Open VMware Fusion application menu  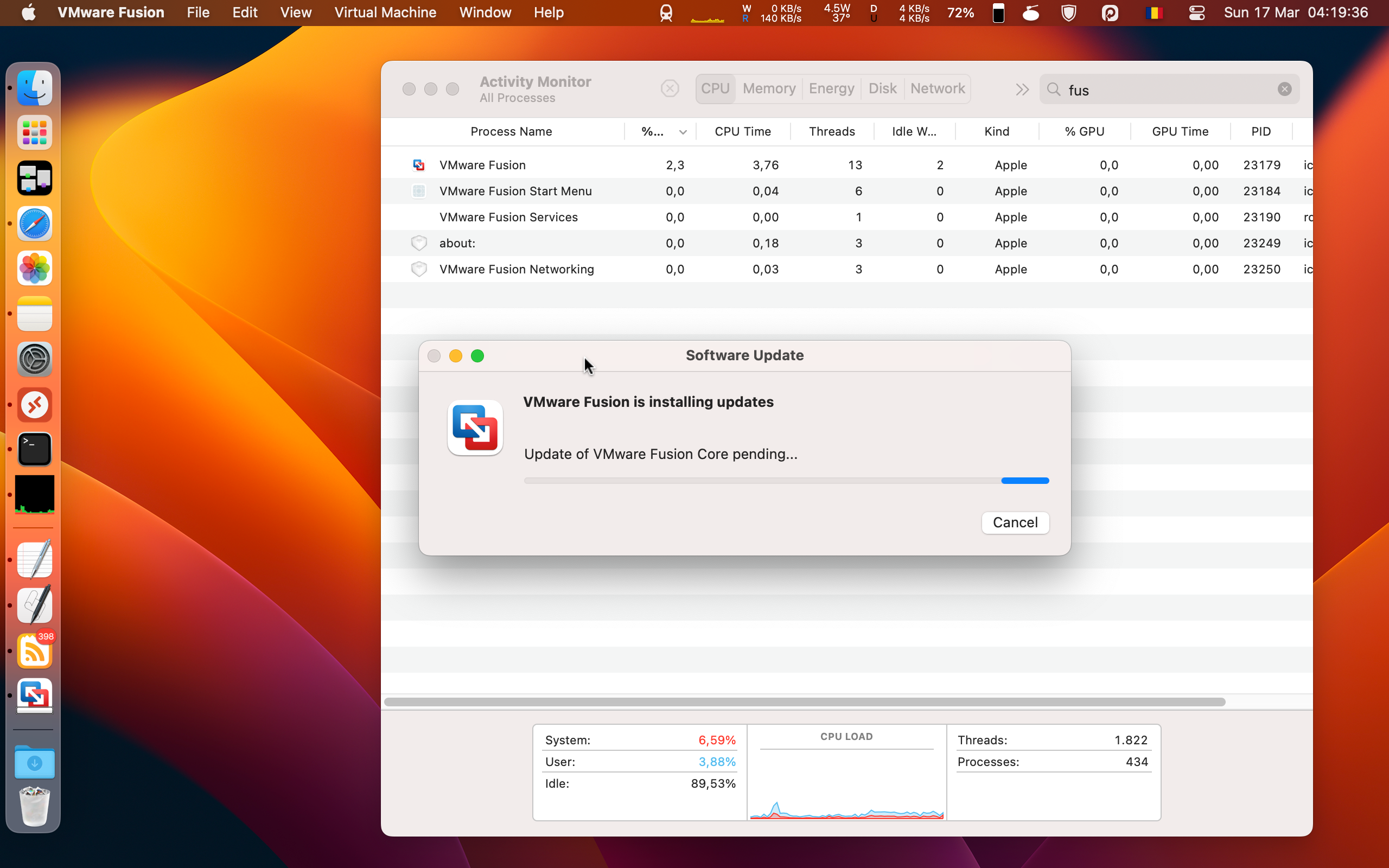(x=111, y=12)
